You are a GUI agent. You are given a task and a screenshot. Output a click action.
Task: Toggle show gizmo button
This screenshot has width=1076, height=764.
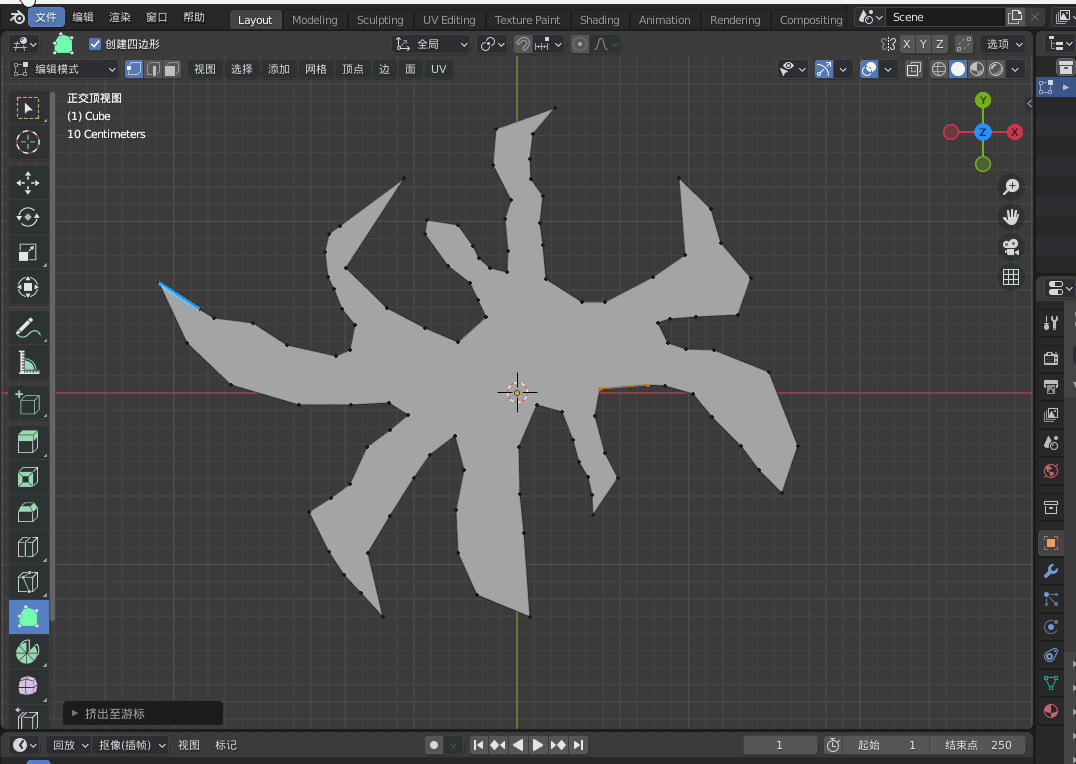(823, 69)
